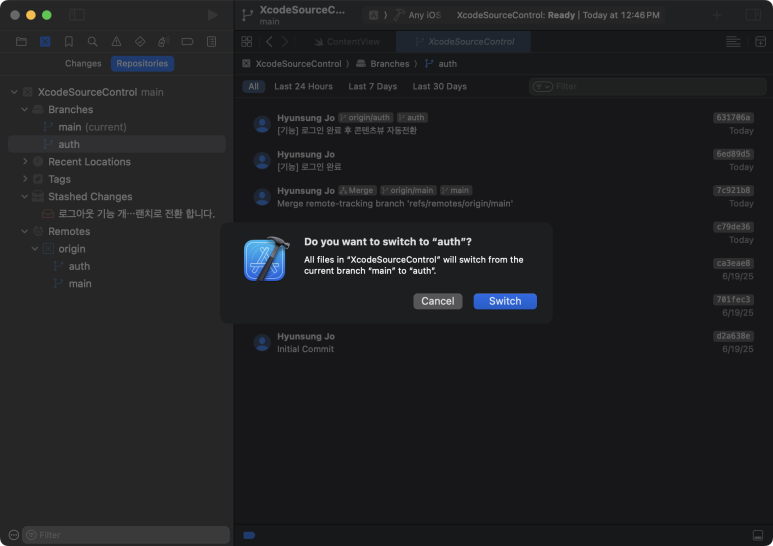Select the local auth branch
773x546 pixels.
(x=117, y=144)
